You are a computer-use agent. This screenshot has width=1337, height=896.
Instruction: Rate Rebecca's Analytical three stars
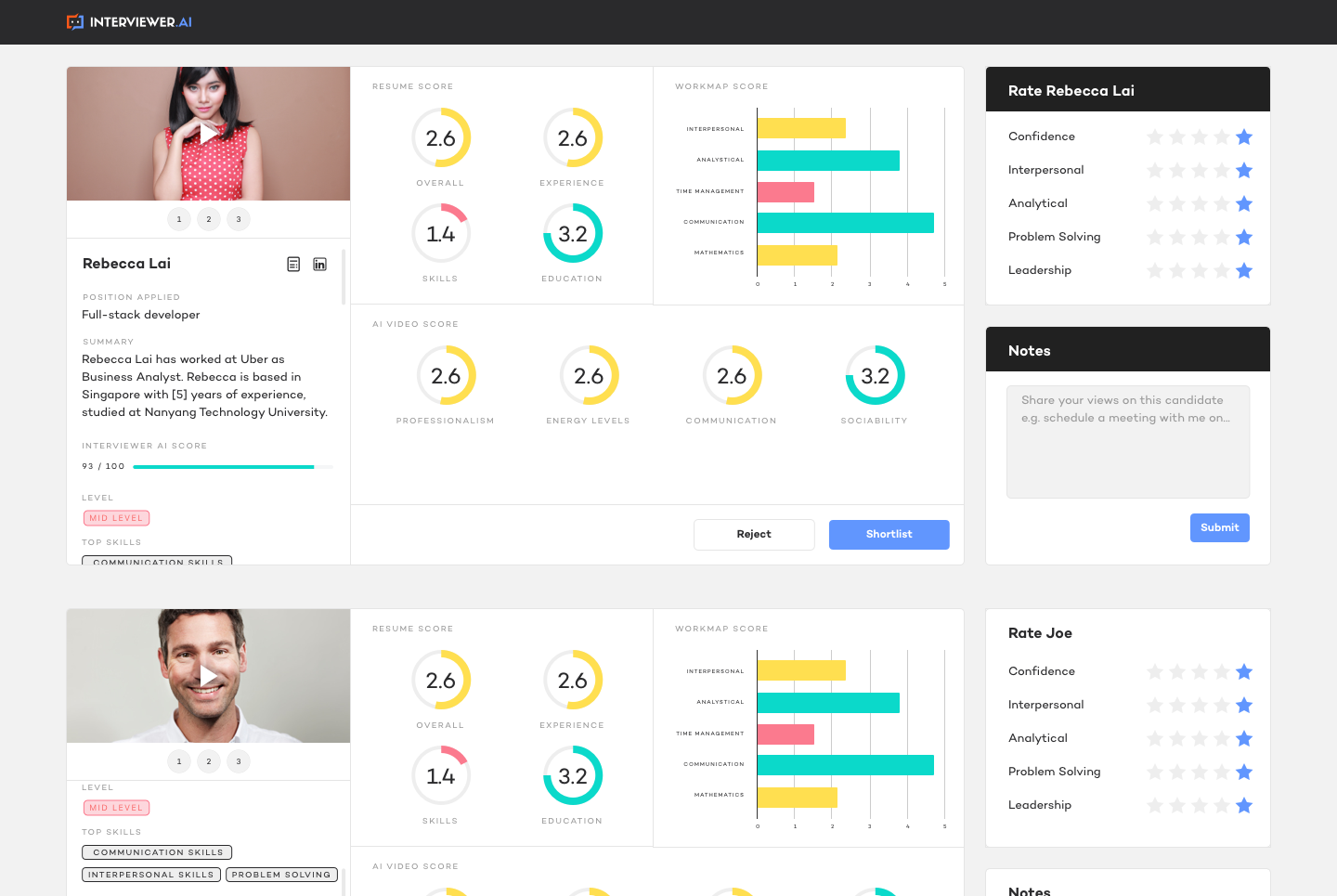click(x=1200, y=204)
